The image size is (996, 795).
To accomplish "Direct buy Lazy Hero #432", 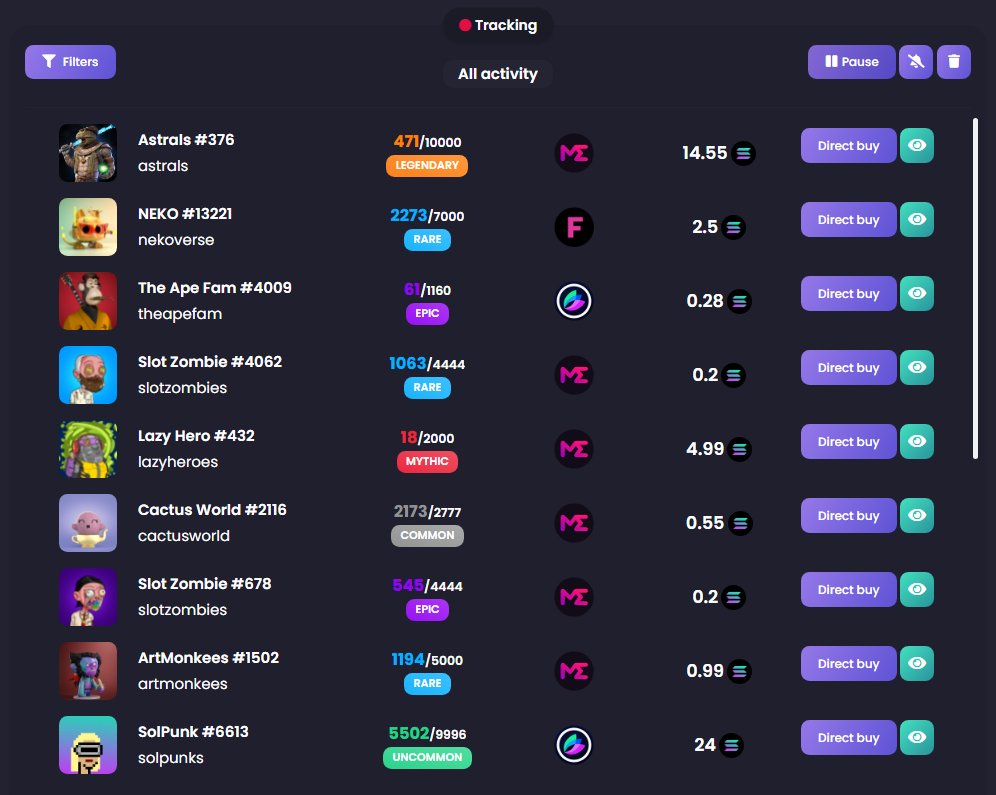I will [x=848, y=441].
